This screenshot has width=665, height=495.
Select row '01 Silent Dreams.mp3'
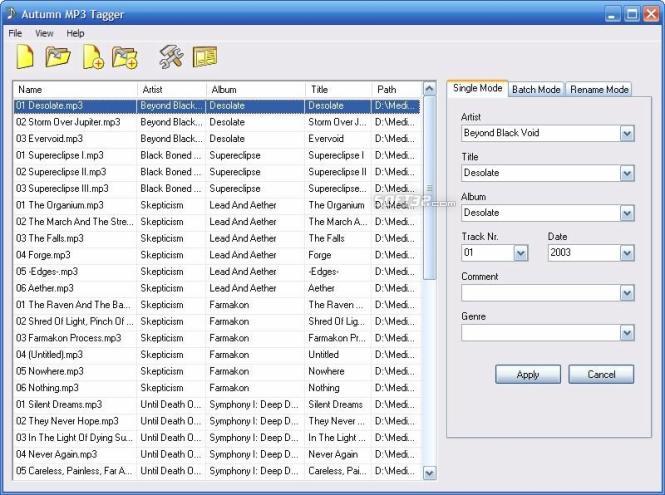[217, 405]
